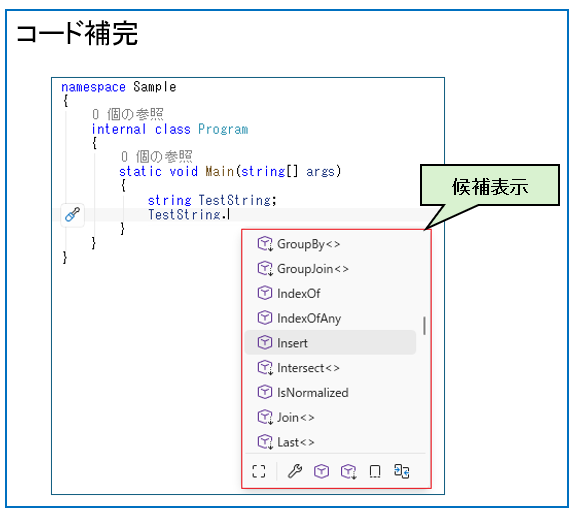The height and width of the screenshot is (512, 574).
Task: Click the screwdriver quick actions icon
Action: point(72,215)
